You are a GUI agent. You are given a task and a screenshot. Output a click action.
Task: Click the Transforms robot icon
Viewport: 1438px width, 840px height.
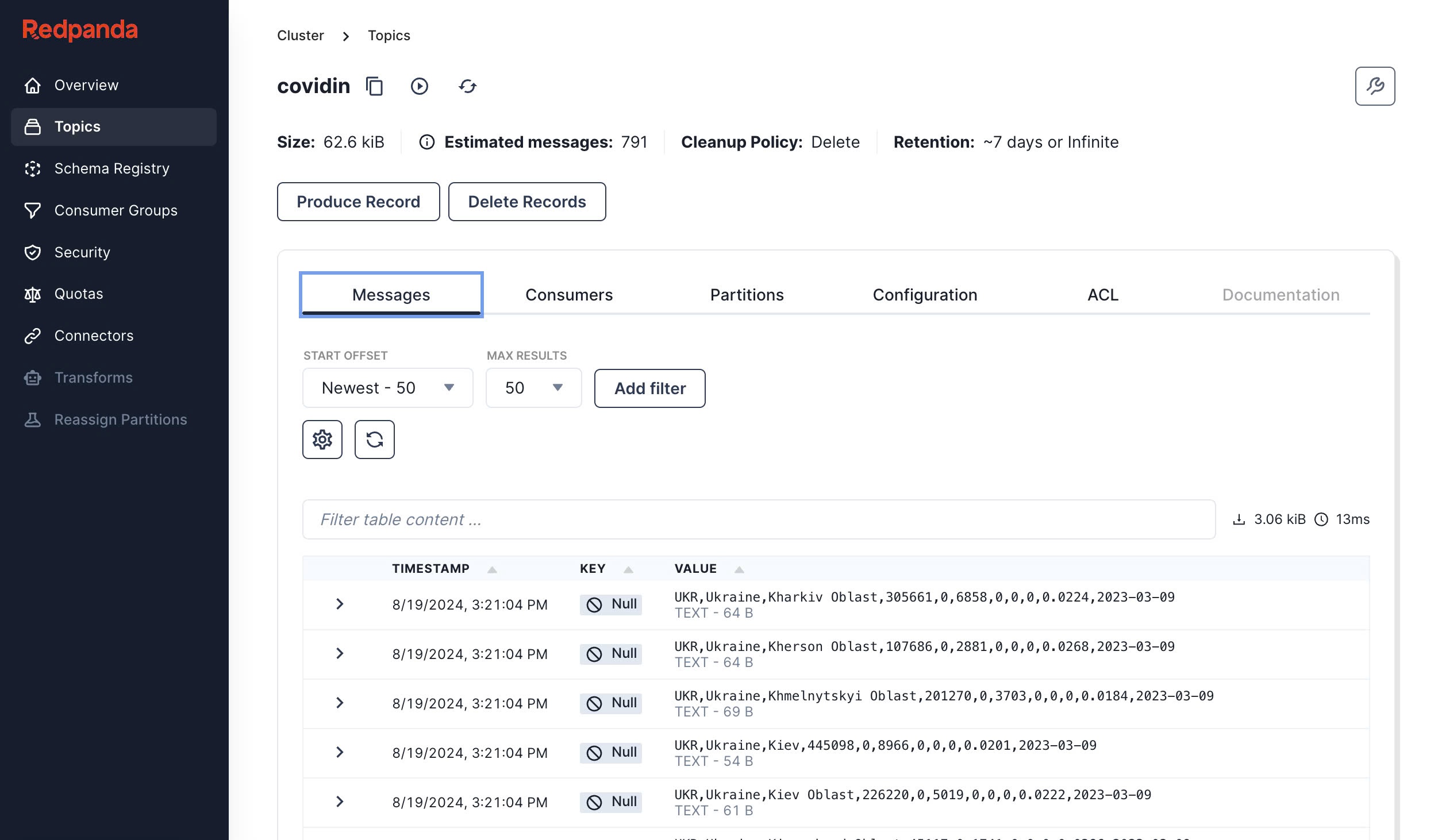[33, 377]
